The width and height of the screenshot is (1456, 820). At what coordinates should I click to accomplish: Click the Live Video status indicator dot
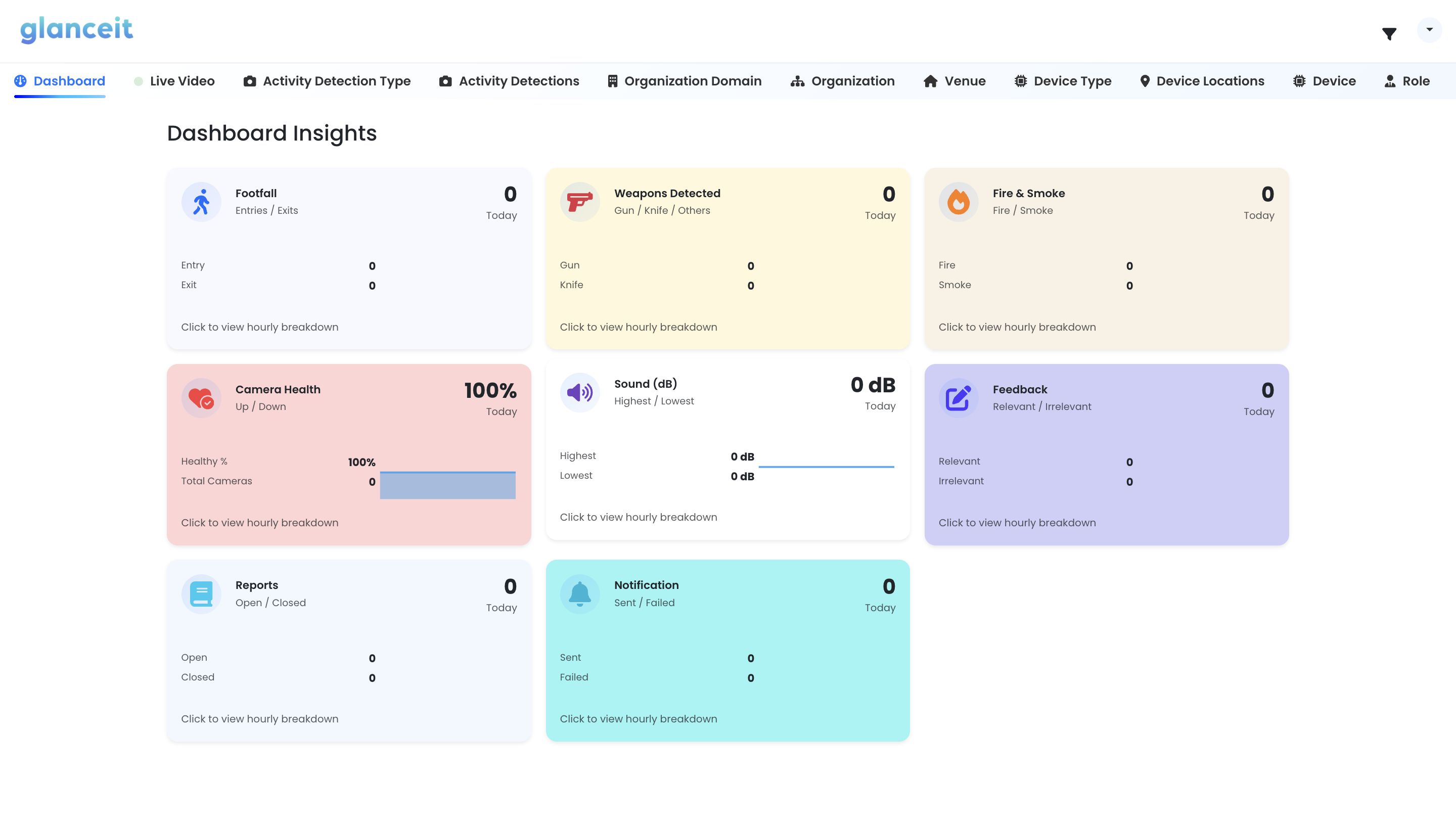(x=138, y=81)
